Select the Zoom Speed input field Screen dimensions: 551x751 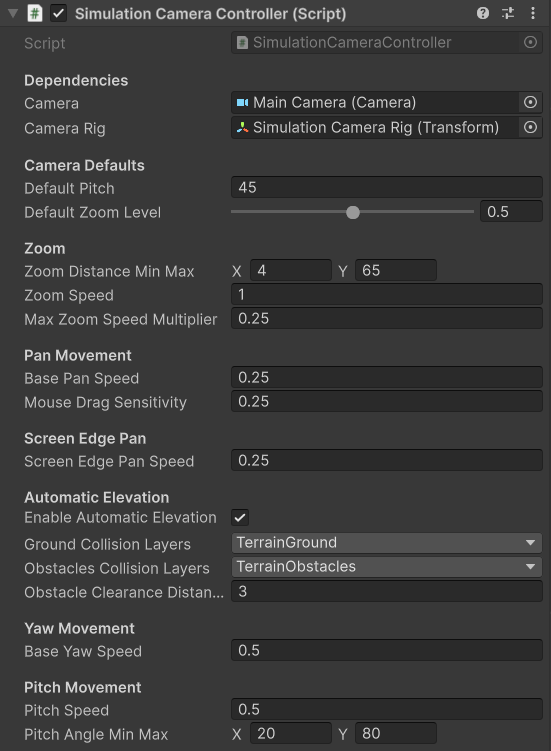(x=387, y=294)
